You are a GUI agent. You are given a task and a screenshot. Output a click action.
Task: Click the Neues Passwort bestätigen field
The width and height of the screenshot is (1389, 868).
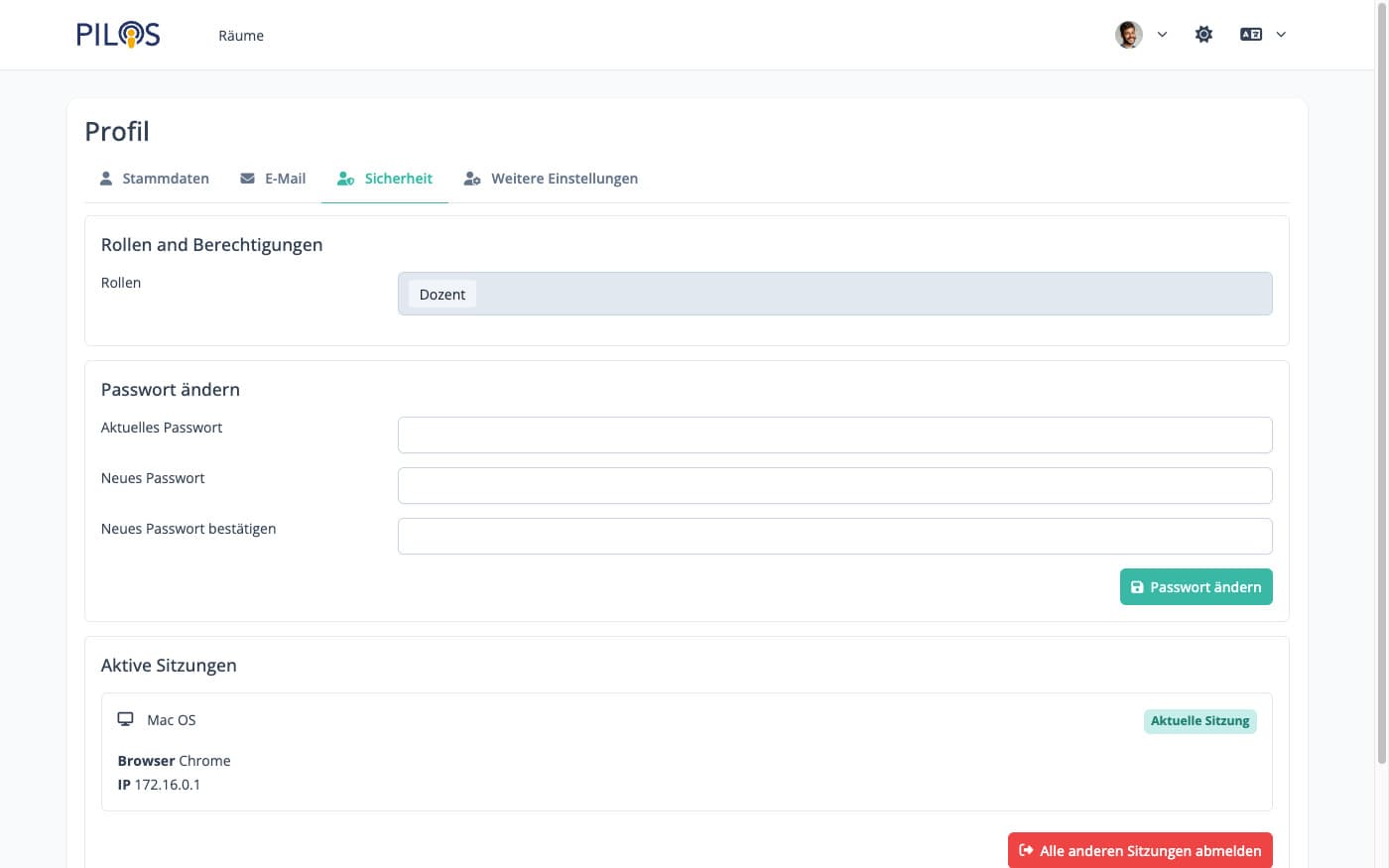[x=834, y=536]
